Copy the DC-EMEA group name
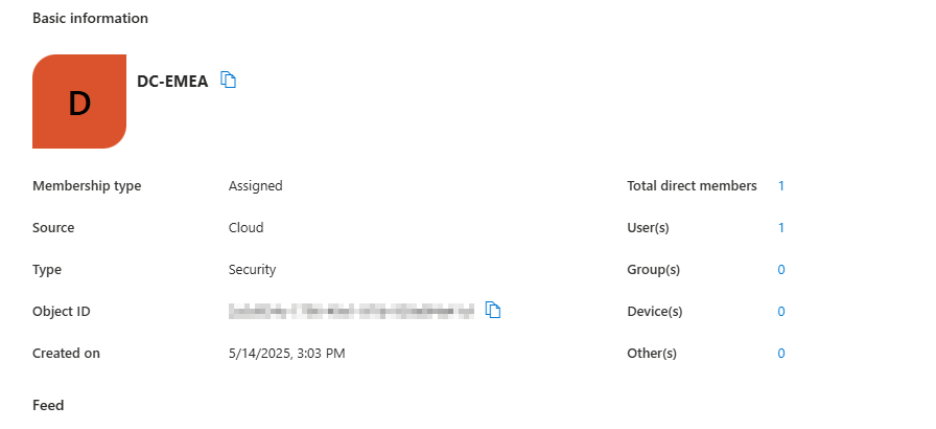This screenshot has height=429, width=936. 228,80
